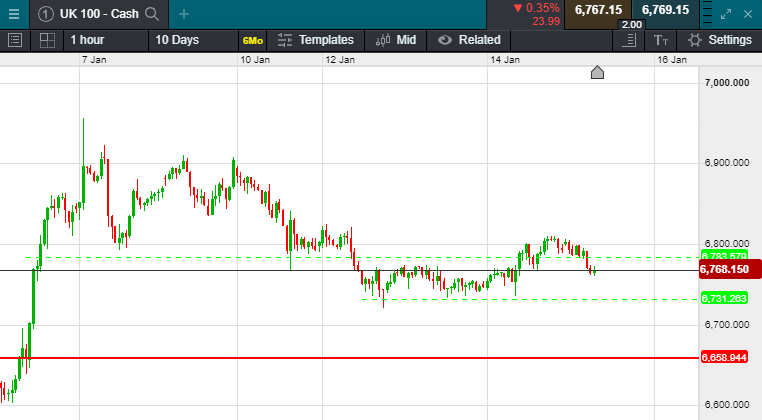Screen dimensions: 762x420
Task: Click the 12 Jan date label
Action: 340,60
